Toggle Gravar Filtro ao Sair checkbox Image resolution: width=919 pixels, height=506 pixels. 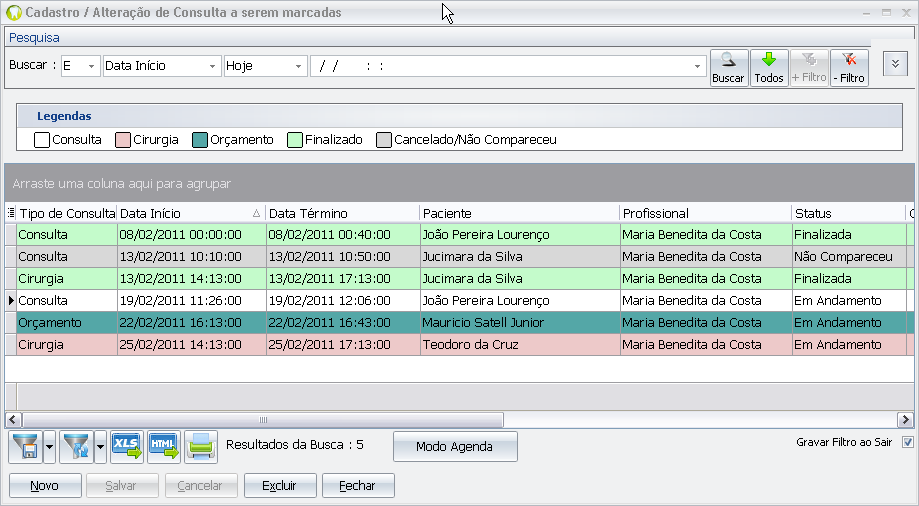pyautogui.click(x=908, y=442)
